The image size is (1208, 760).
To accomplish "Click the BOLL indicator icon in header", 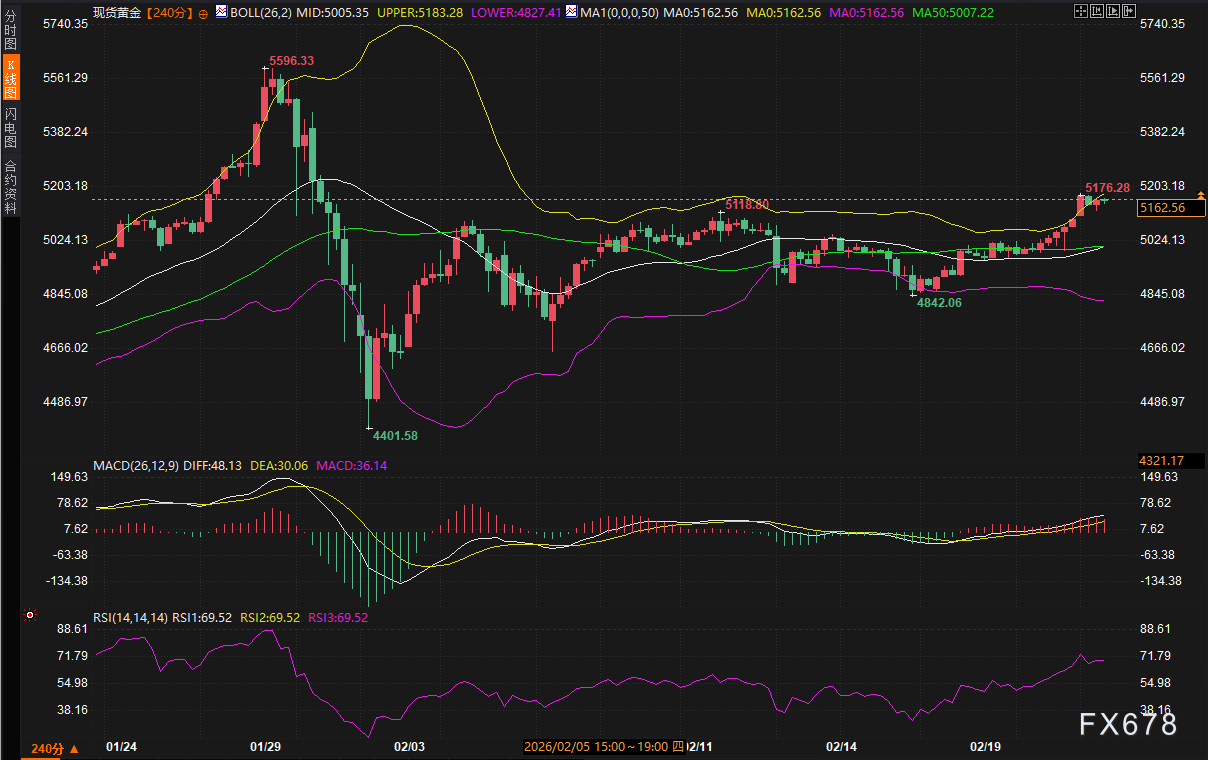I will [x=222, y=12].
